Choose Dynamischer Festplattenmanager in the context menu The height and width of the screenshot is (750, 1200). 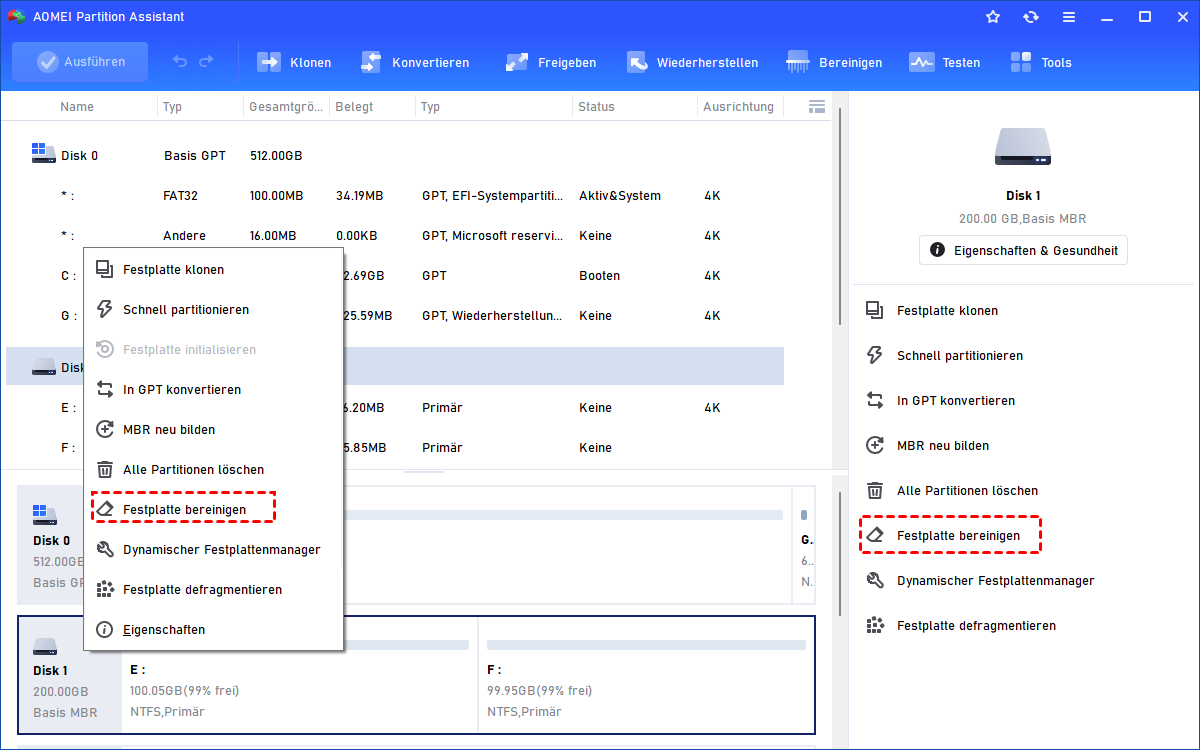point(214,550)
